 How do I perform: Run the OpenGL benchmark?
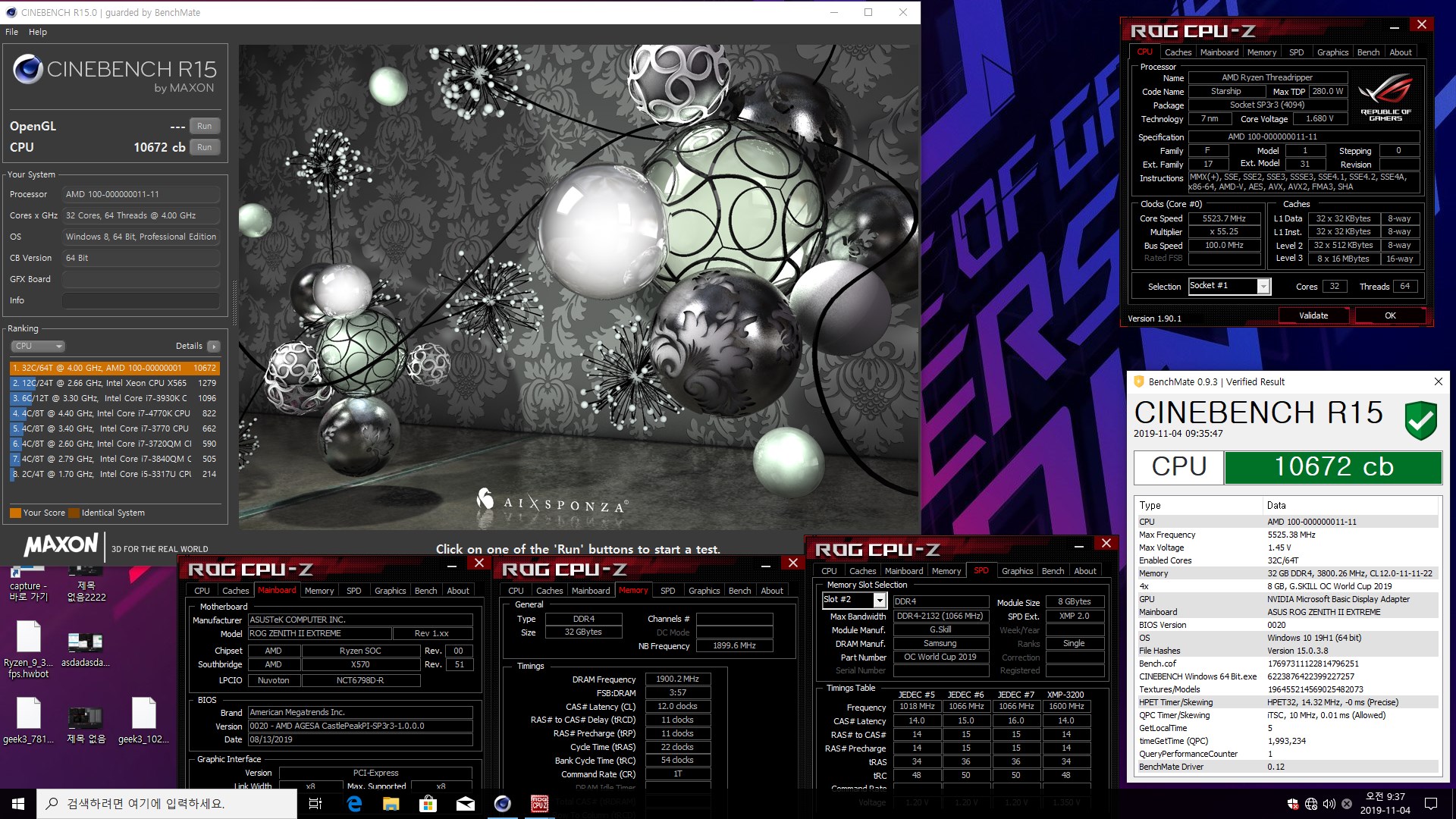coord(204,127)
